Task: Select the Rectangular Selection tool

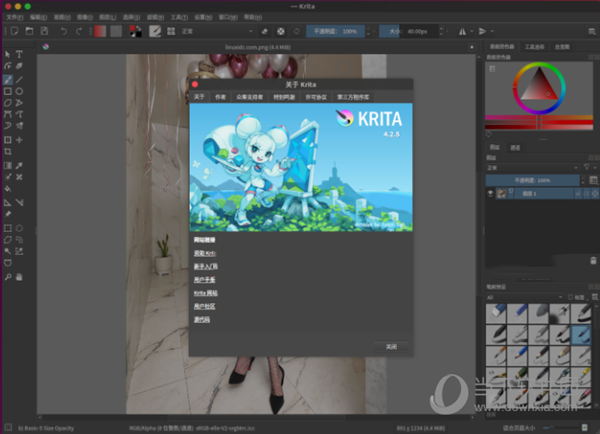Action: [x=8, y=228]
